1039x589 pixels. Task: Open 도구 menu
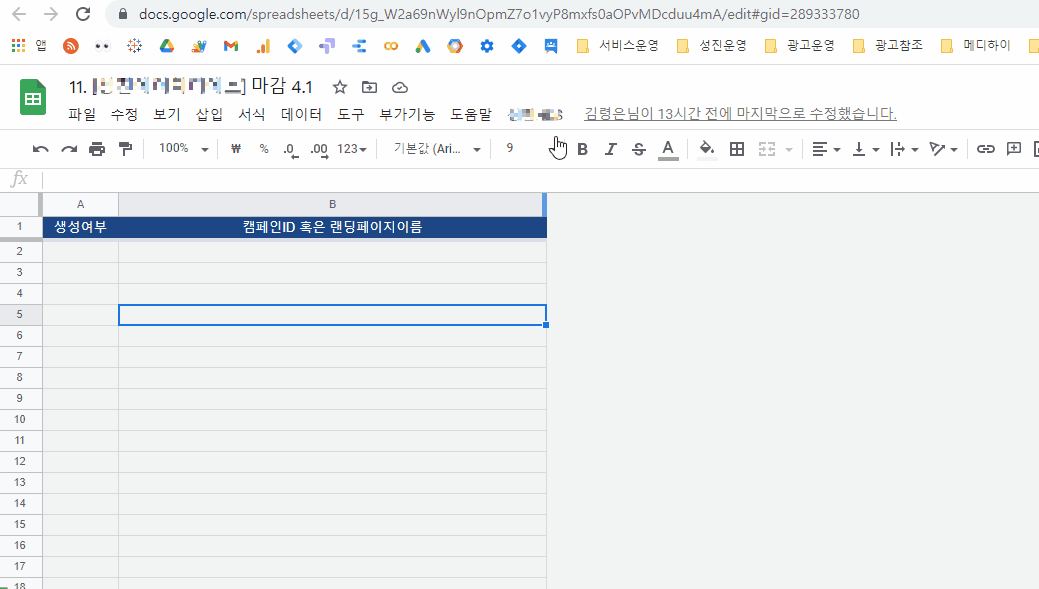tap(351, 114)
